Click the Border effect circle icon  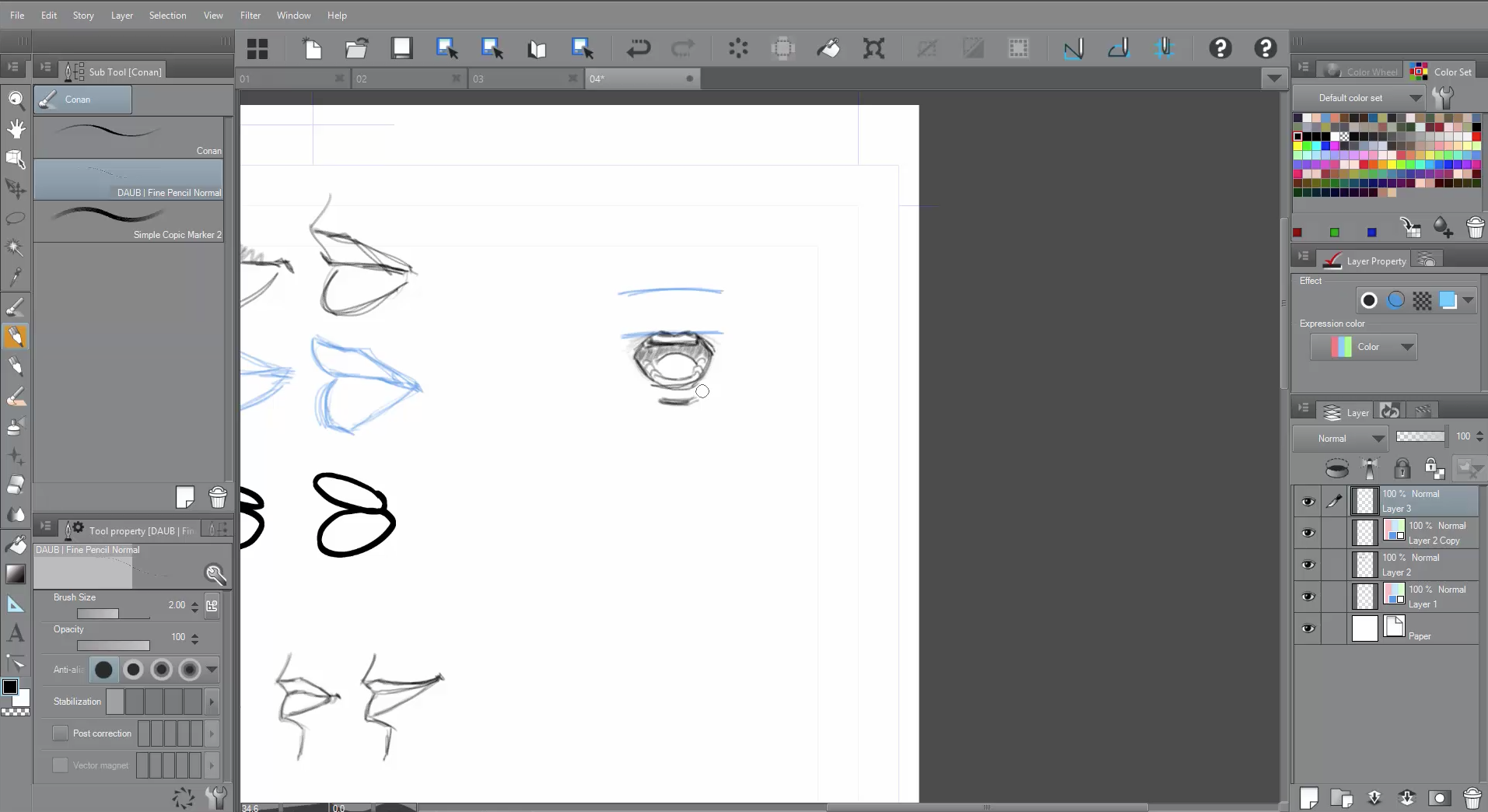click(1369, 300)
